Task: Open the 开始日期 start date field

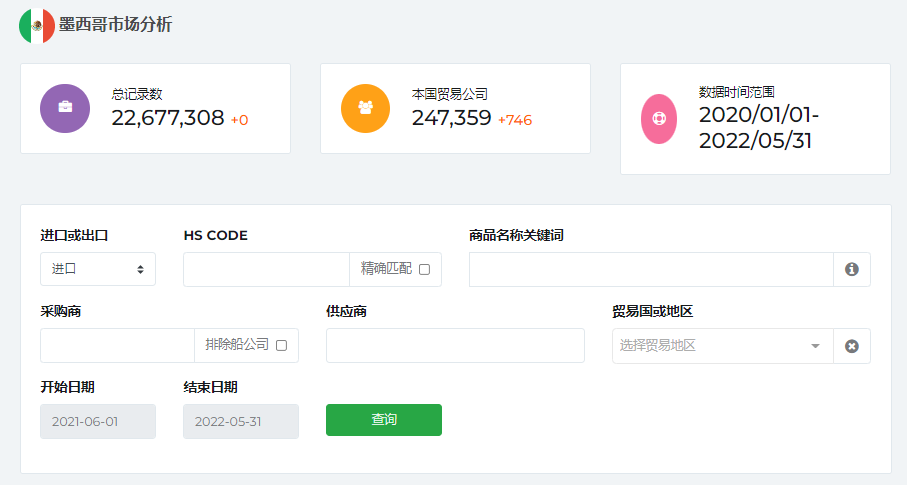Action: pos(98,421)
